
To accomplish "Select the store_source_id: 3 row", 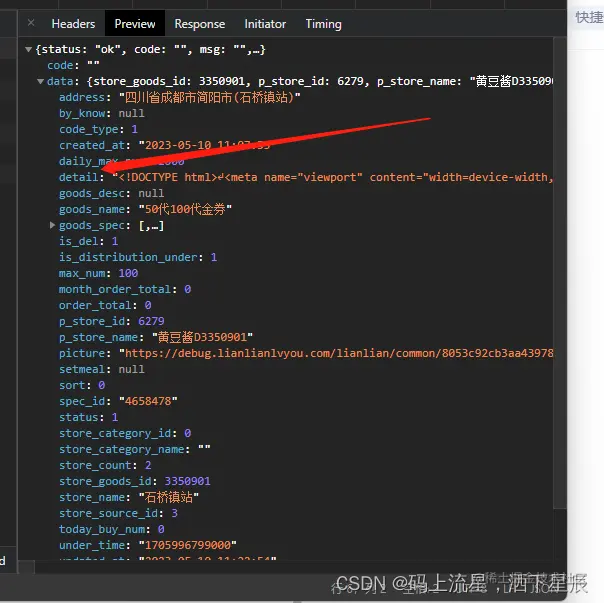I will (118, 513).
